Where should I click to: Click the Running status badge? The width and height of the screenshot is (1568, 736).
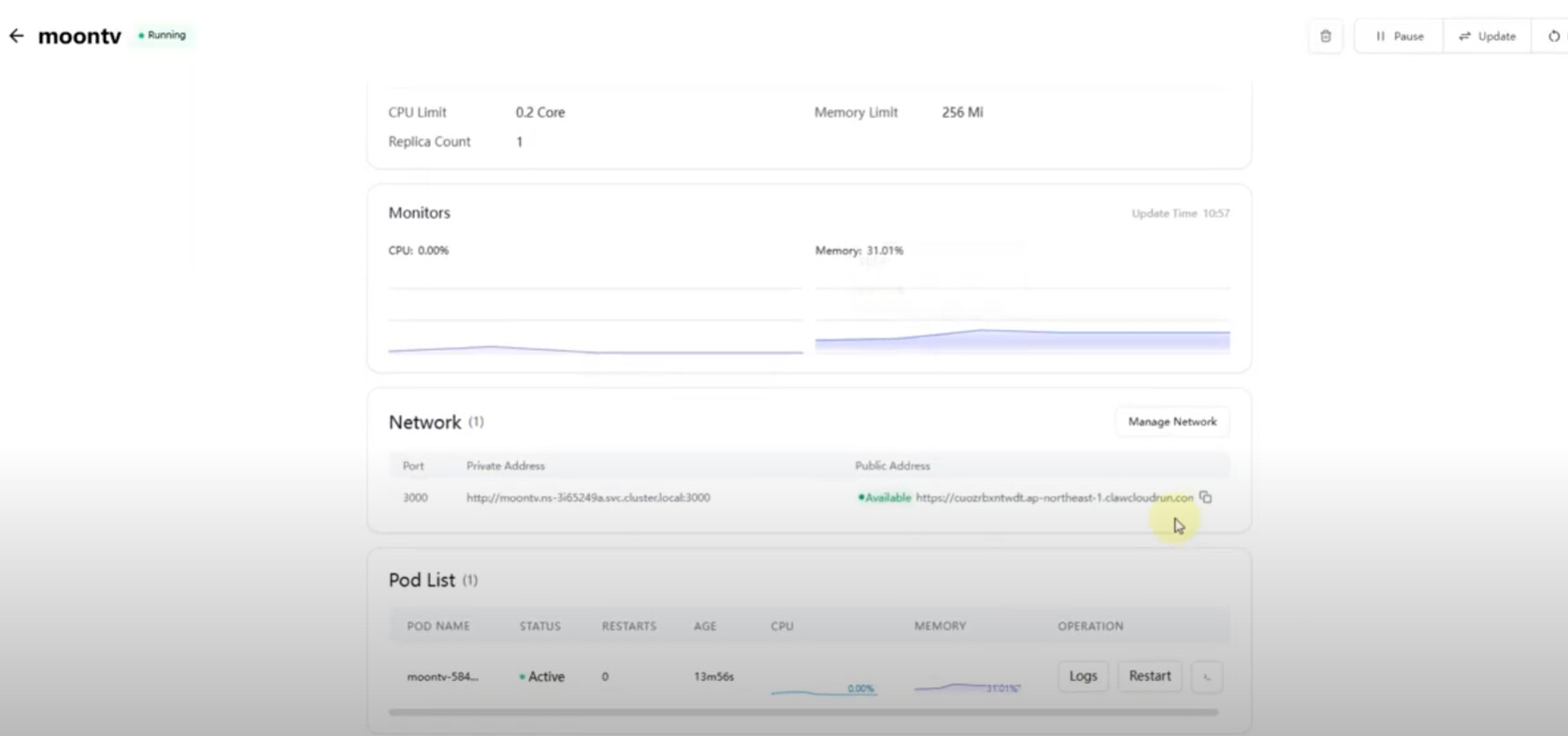coord(163,35)
